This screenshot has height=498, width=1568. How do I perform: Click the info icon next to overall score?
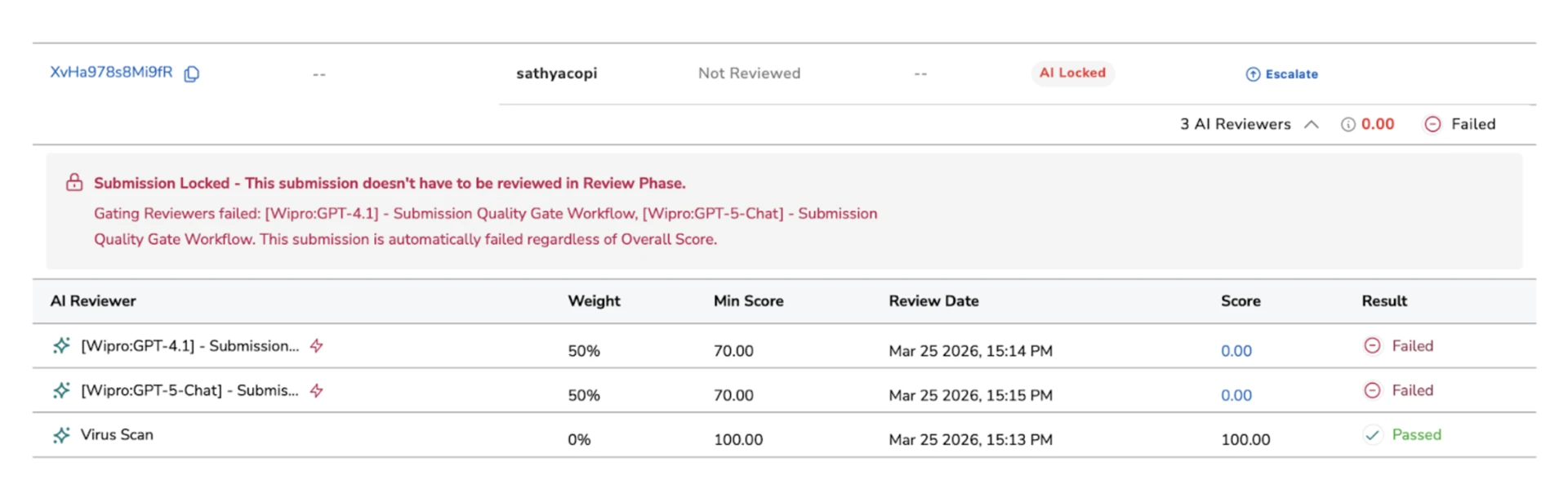pyautogui.click(x=1347, y=124)
